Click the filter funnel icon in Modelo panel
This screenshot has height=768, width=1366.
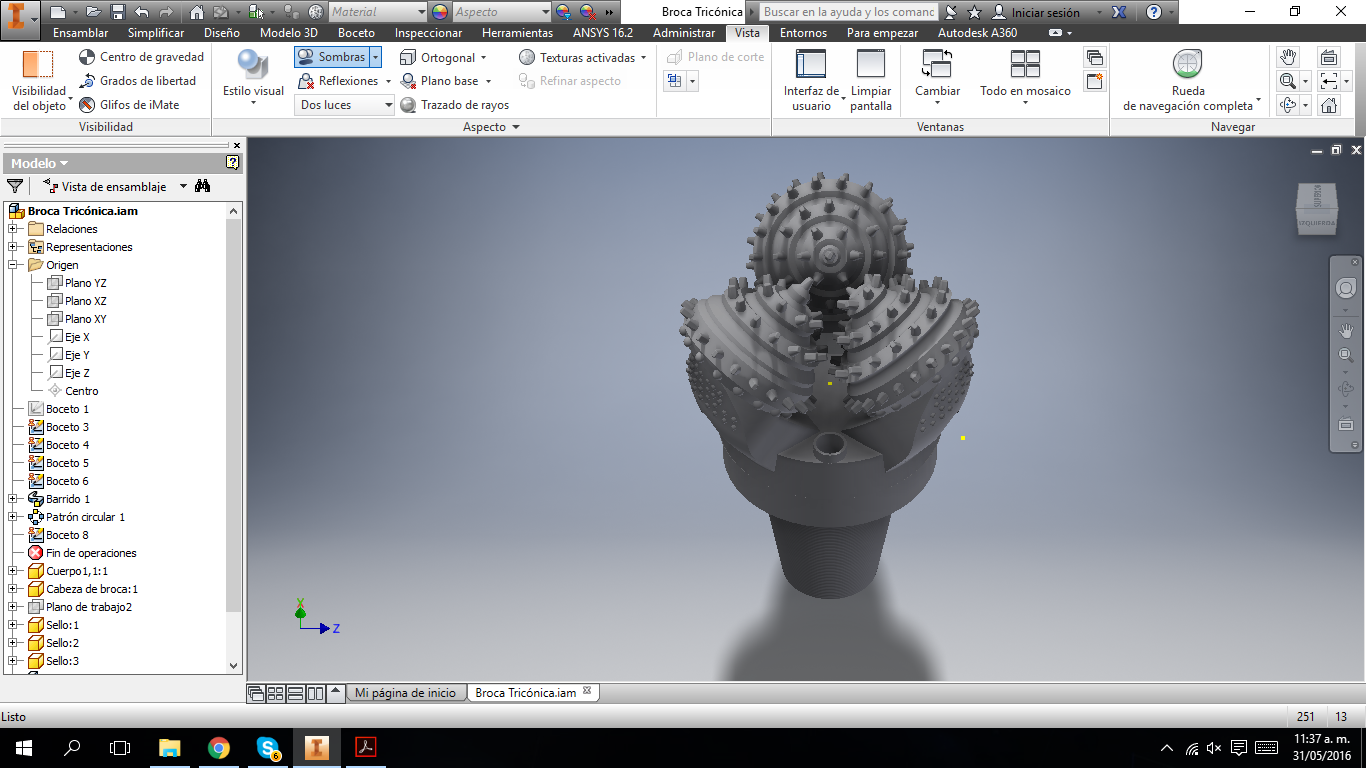coord(15,186)
